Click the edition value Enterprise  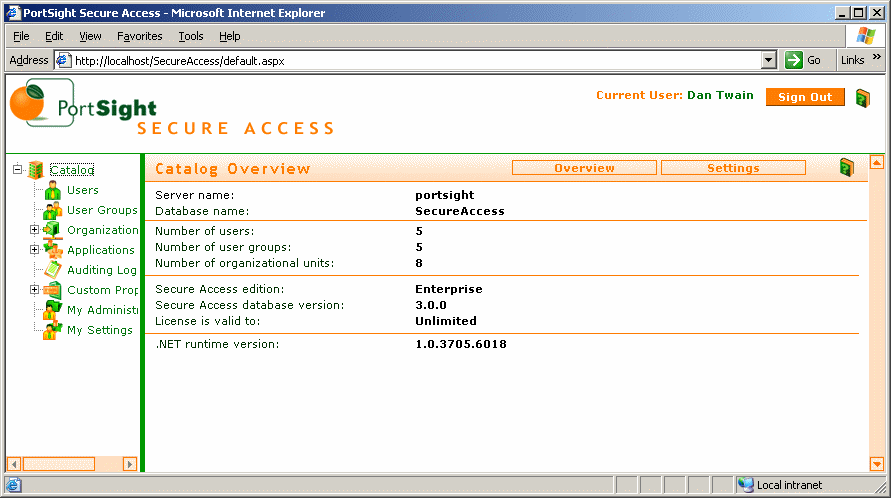coord(448,289)
